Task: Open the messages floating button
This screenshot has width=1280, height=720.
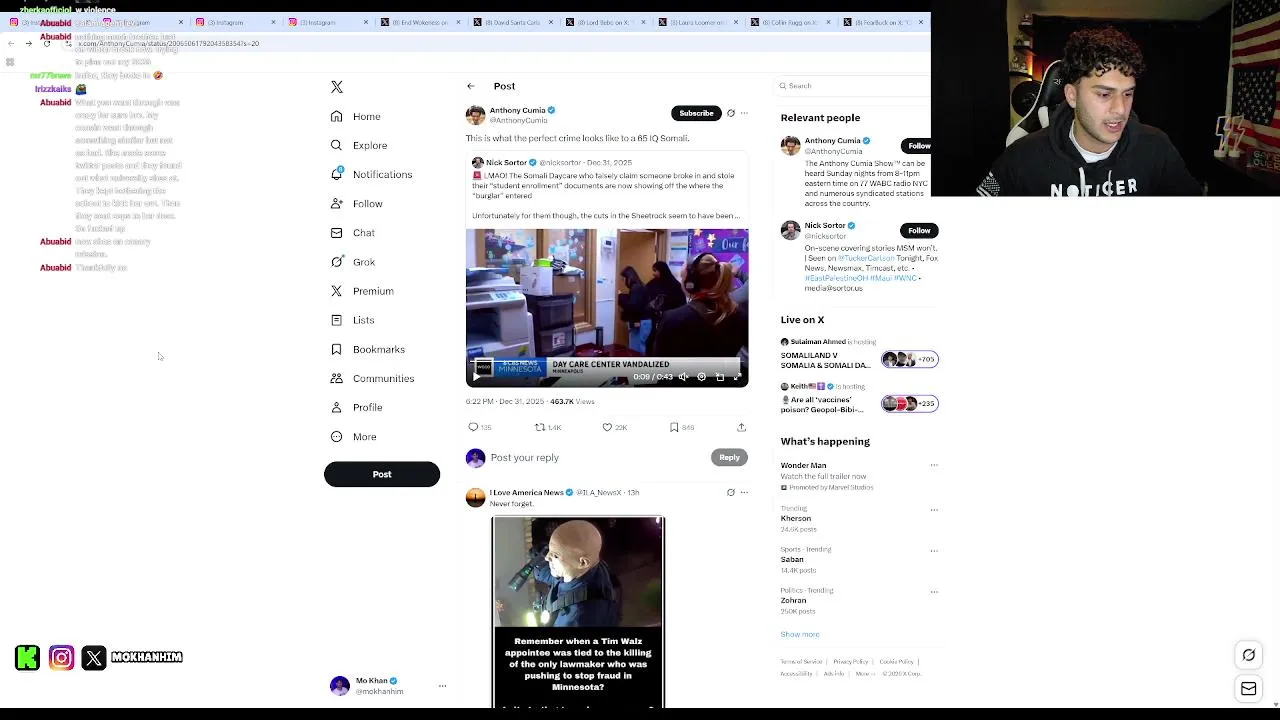Action: point(1249,689)
